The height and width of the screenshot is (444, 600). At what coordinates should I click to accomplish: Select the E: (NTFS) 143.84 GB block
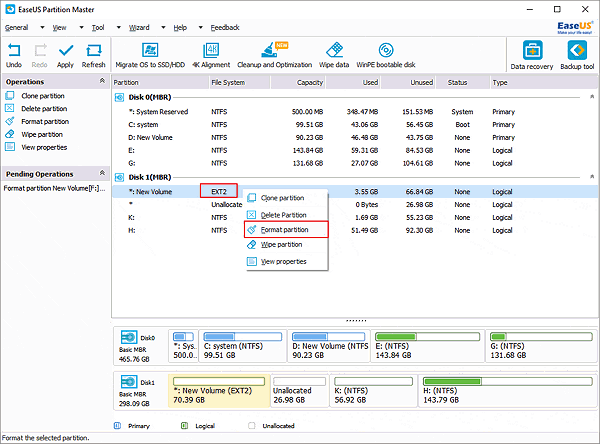(x=428, y=346)
